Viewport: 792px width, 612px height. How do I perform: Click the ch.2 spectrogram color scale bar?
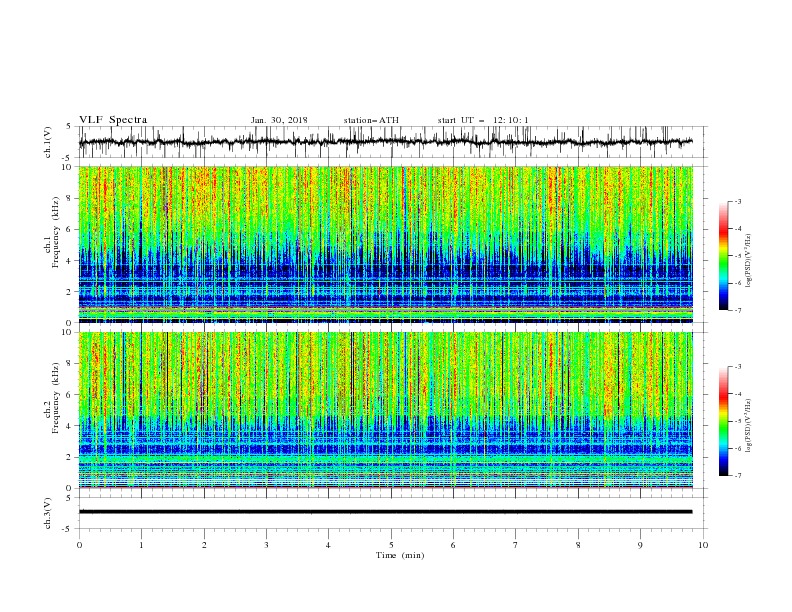point(724,421)
